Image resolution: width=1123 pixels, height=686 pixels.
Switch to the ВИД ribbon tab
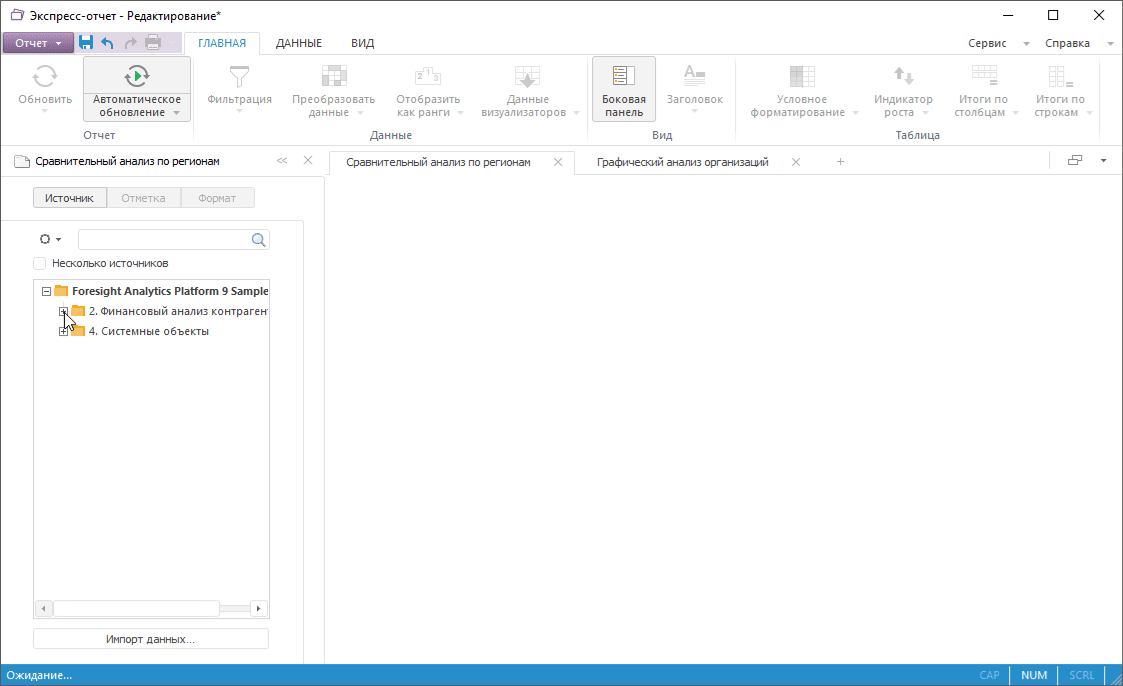362,43
